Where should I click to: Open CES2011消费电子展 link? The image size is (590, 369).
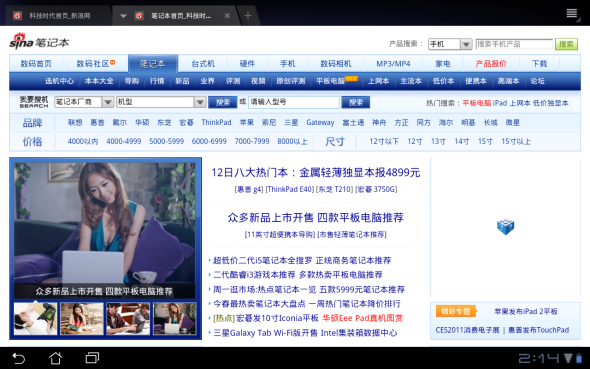(x=467, y=330)
